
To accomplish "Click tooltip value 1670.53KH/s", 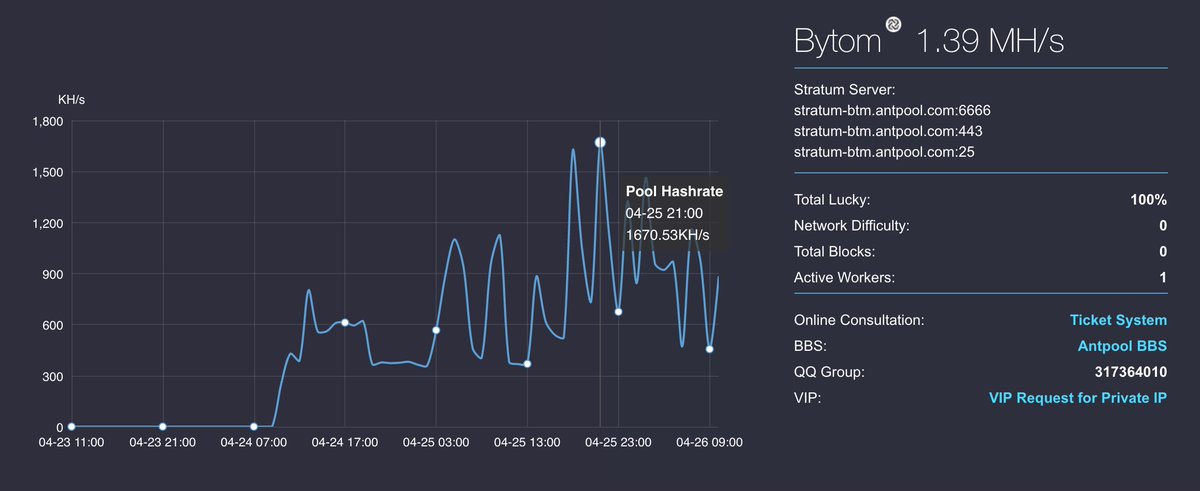I will [667, 235].
